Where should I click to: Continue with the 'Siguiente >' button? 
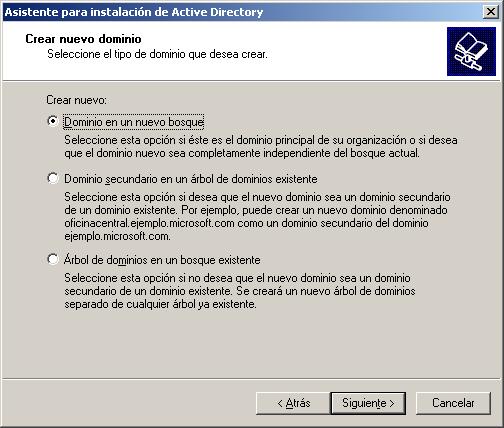[x=368, y=403]
